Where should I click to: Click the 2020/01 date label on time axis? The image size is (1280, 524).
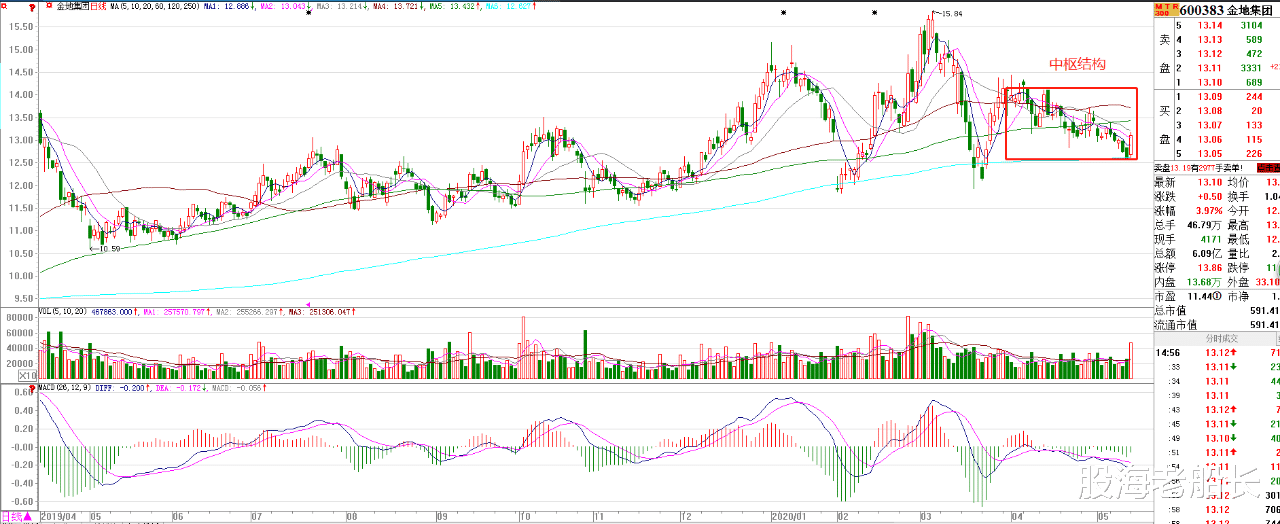click(x=791, y=517)
